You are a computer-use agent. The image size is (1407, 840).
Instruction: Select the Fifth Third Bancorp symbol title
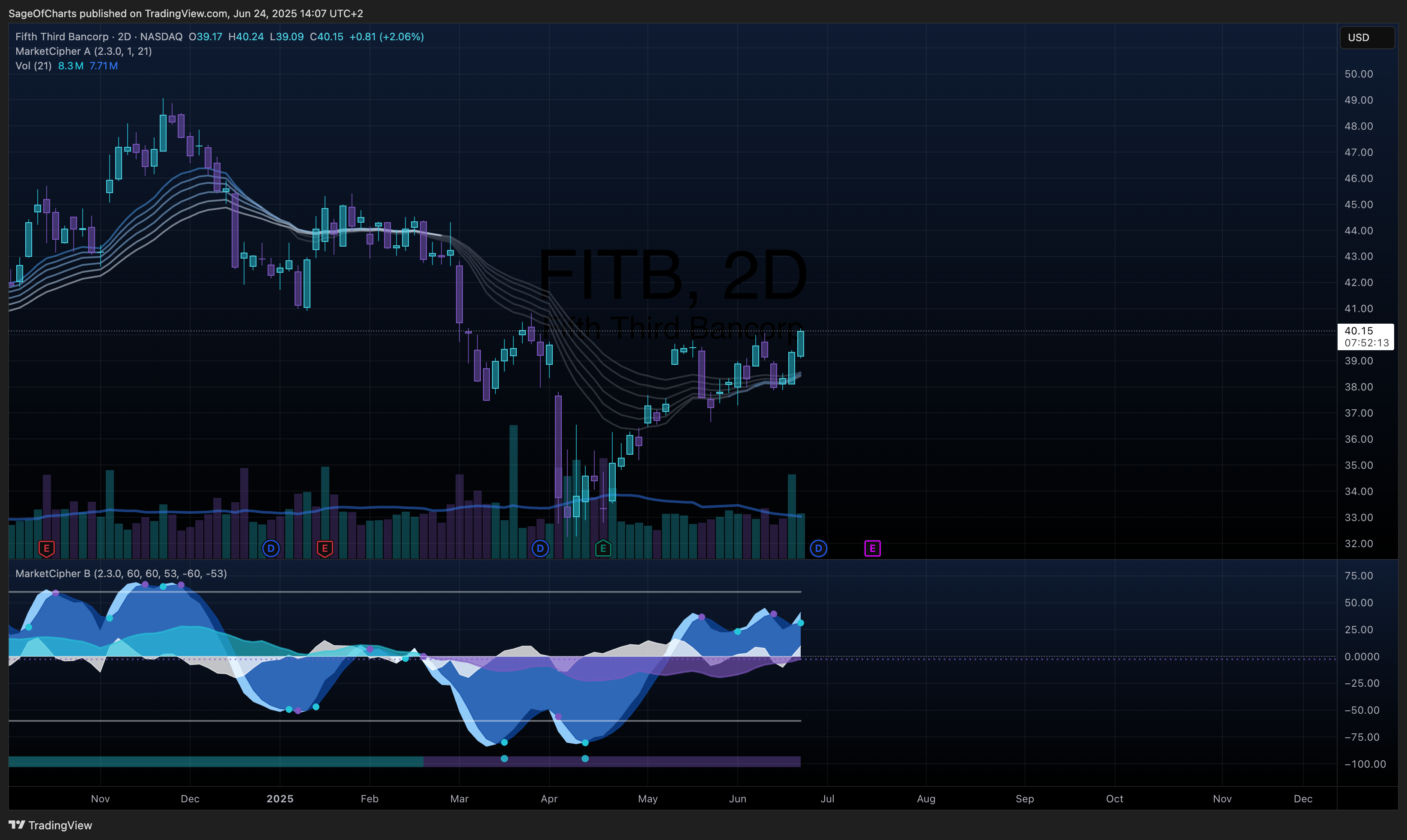62,37
